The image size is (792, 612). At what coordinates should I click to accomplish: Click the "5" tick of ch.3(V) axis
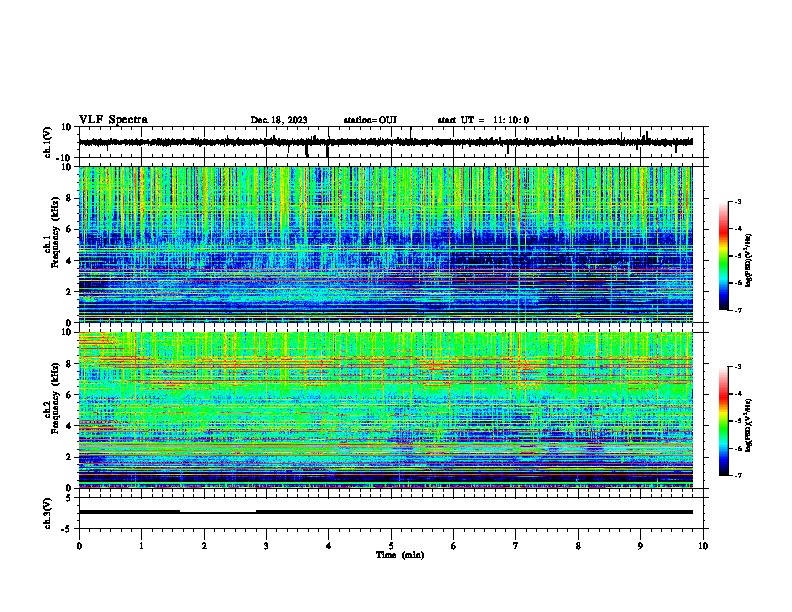pyautogui.click(x=70, y=498)
